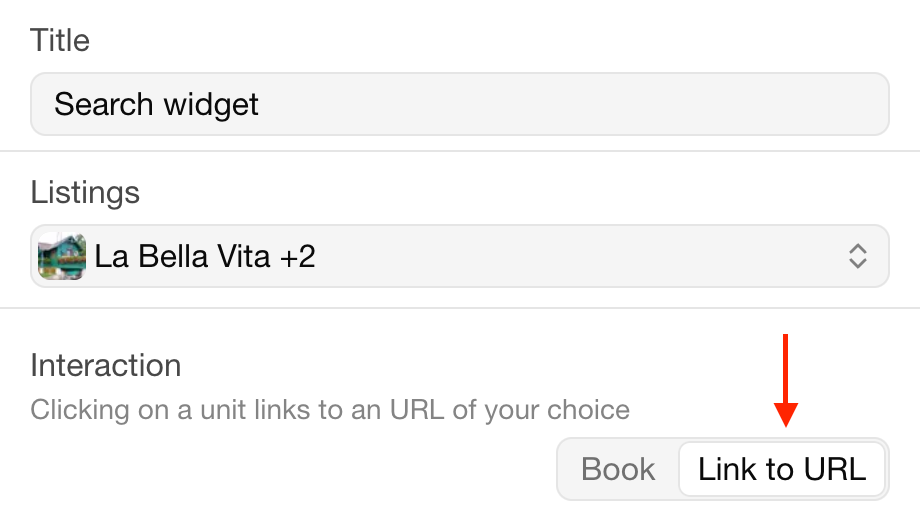Viewport: 920px width, 516px height.
Task: Open the Listings dropdown
Action: pyautogui.click(x=459, y=257)
